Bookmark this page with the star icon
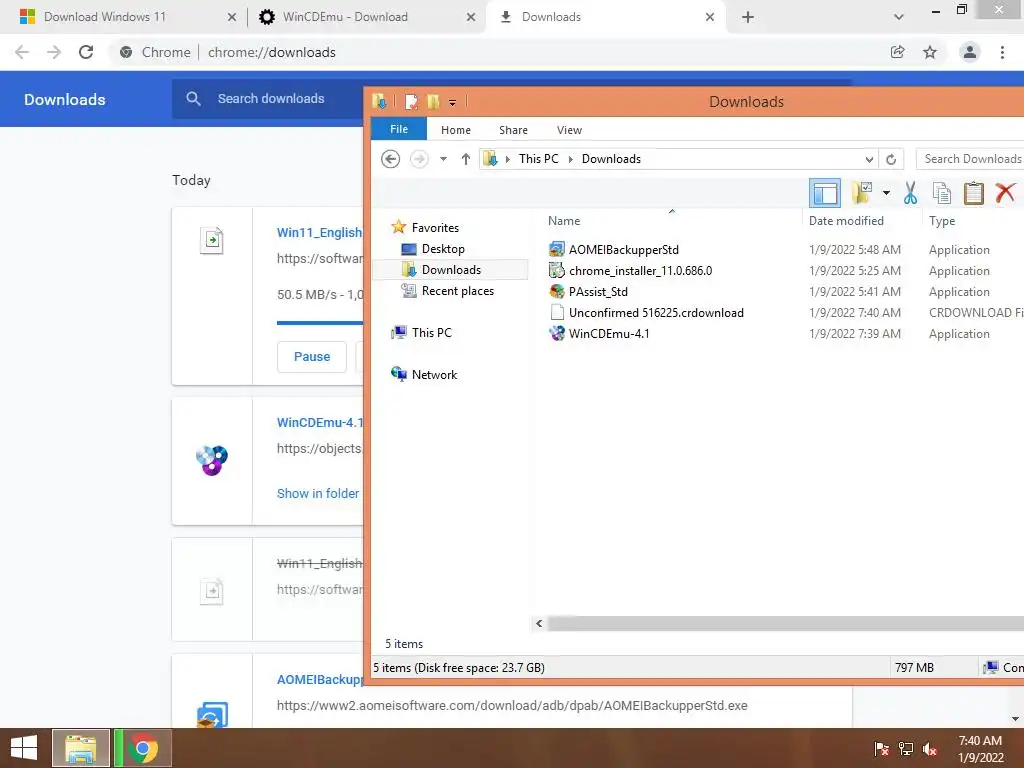Screen dimensions: 1024x768 click(930, 52)
